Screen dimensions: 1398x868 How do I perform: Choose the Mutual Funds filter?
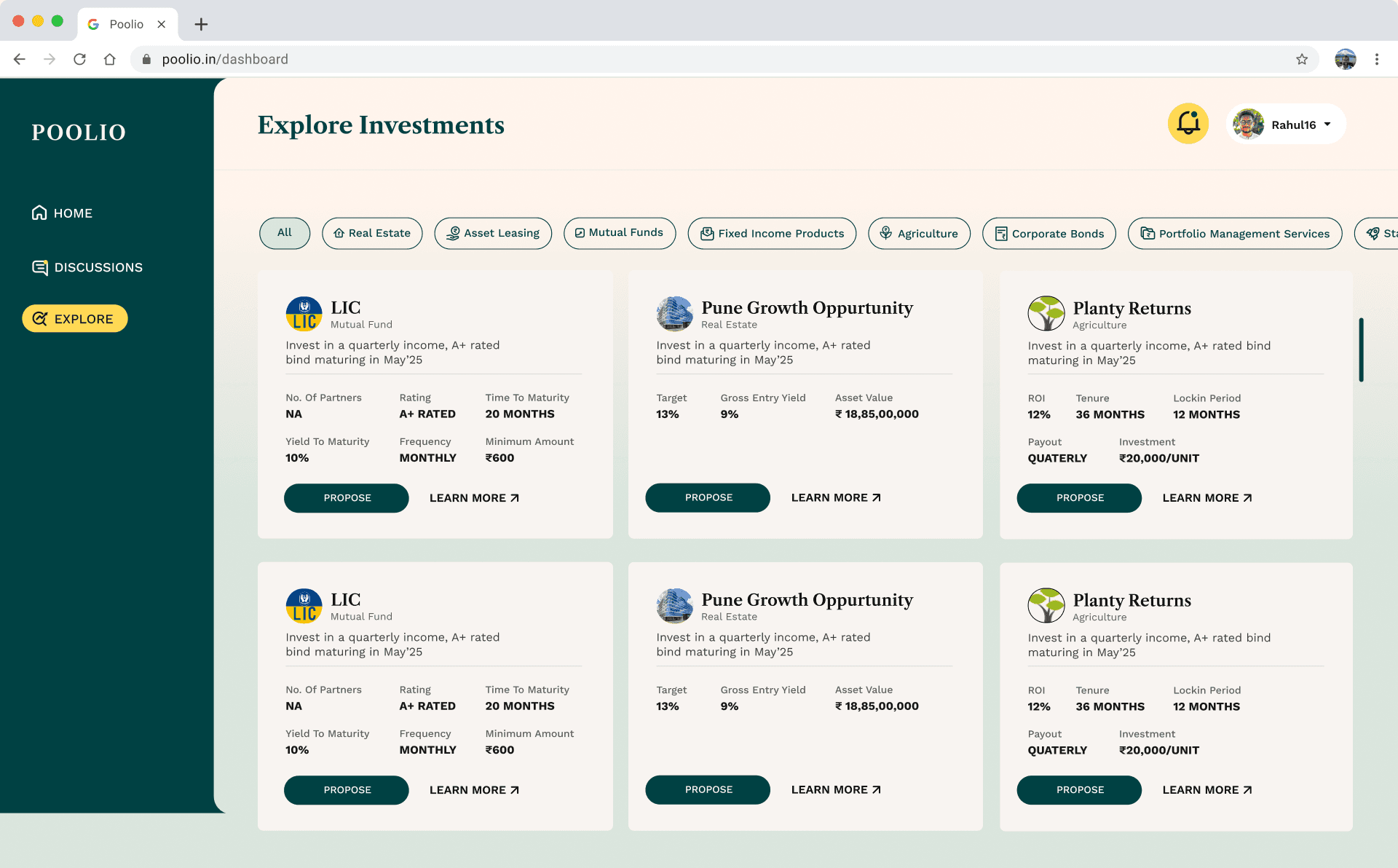point(619,233)
